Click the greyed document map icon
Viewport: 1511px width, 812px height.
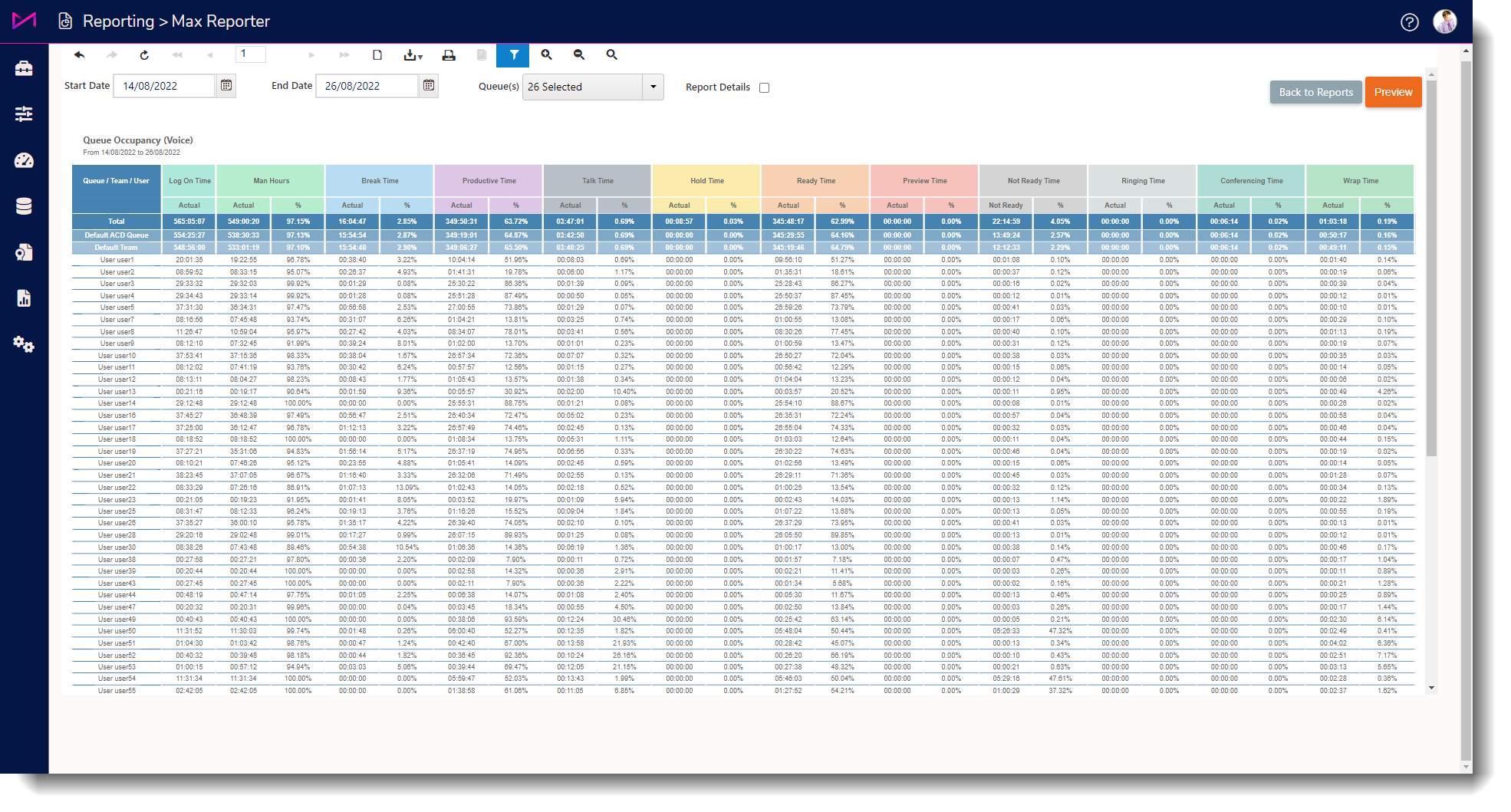(482, 55)
